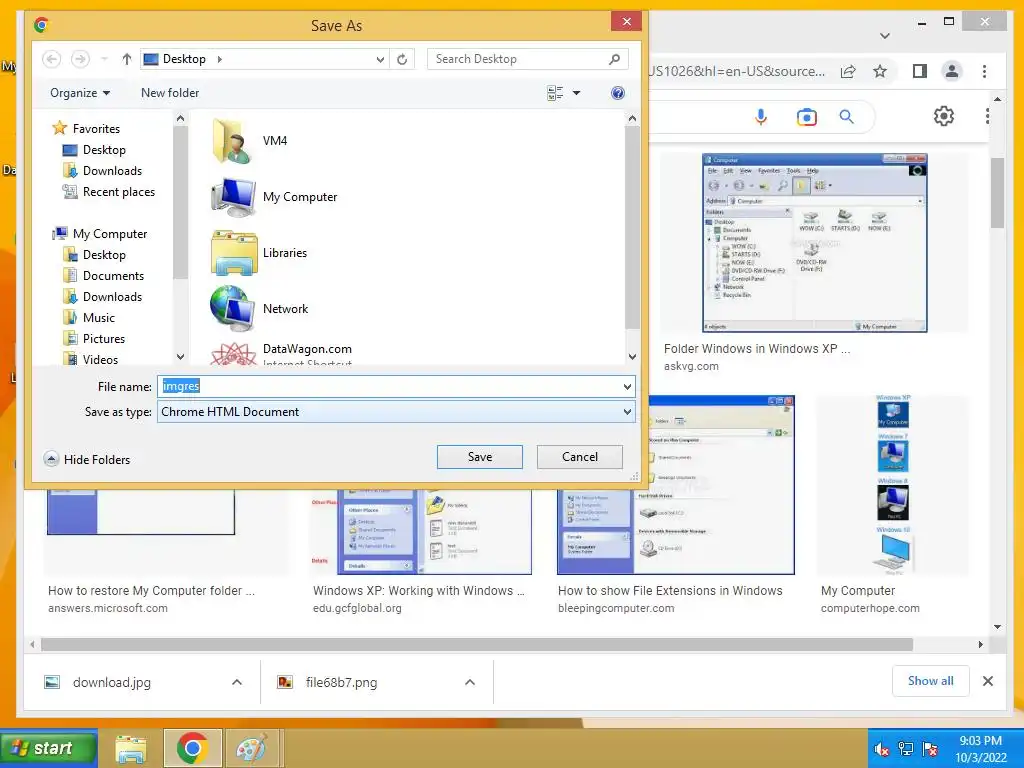1024x768 pixels.
Task: Open File Explorer from taskbar
Action: tap(131, 748)
